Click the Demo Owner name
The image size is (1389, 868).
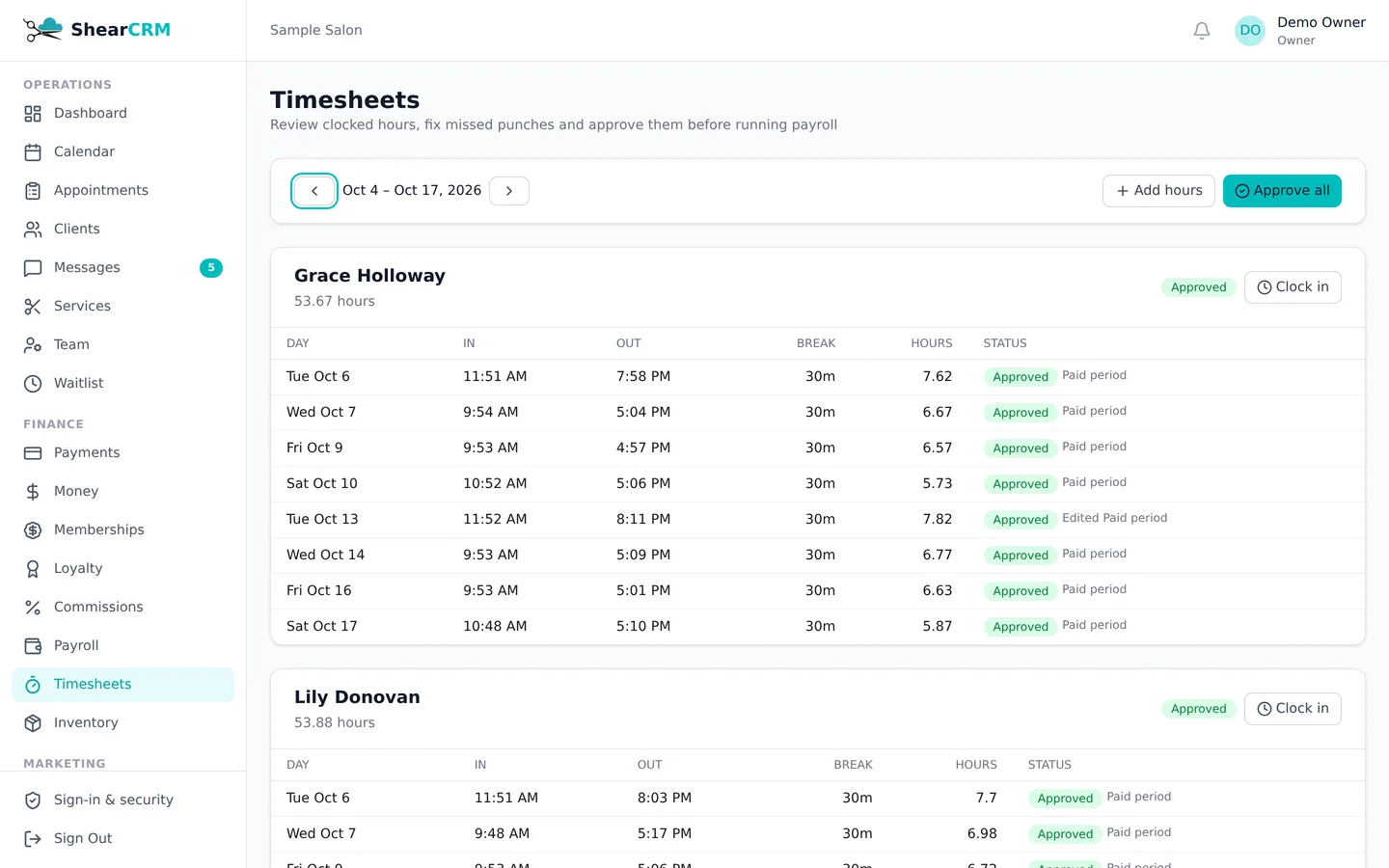coord(1321,22)
